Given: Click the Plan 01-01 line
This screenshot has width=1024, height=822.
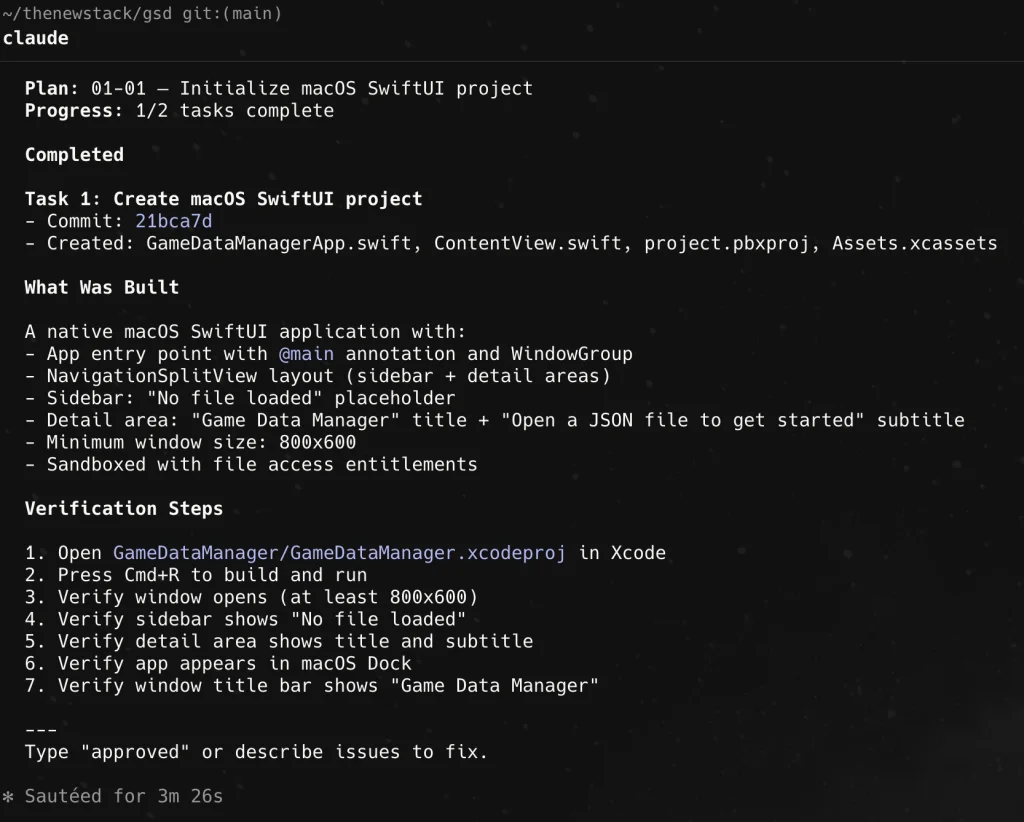Looking at the screenshot, I should [279, 88].
